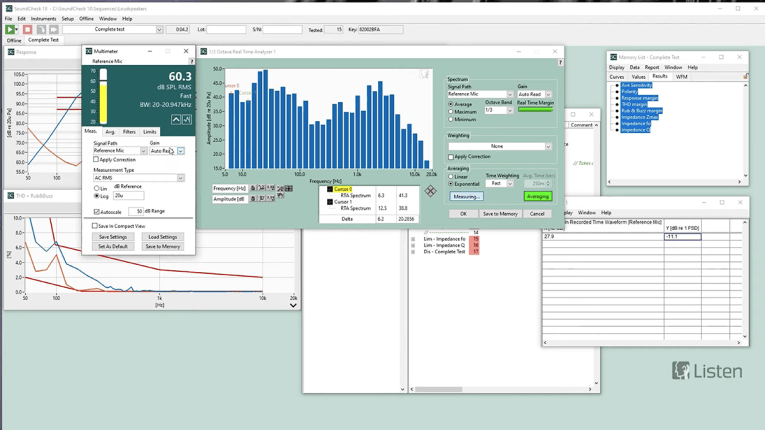Click the Amplitude axis autoscale icon
Viewport: 765px width, 430px height.
[x=262, y=199]
